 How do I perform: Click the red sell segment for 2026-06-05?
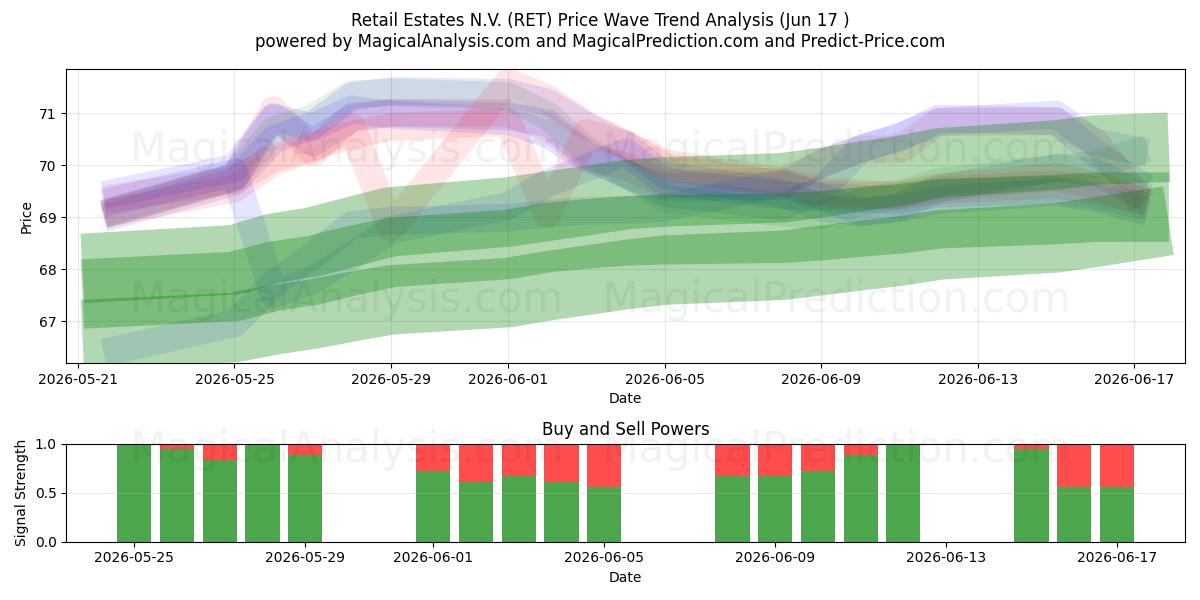pos(604,466)
